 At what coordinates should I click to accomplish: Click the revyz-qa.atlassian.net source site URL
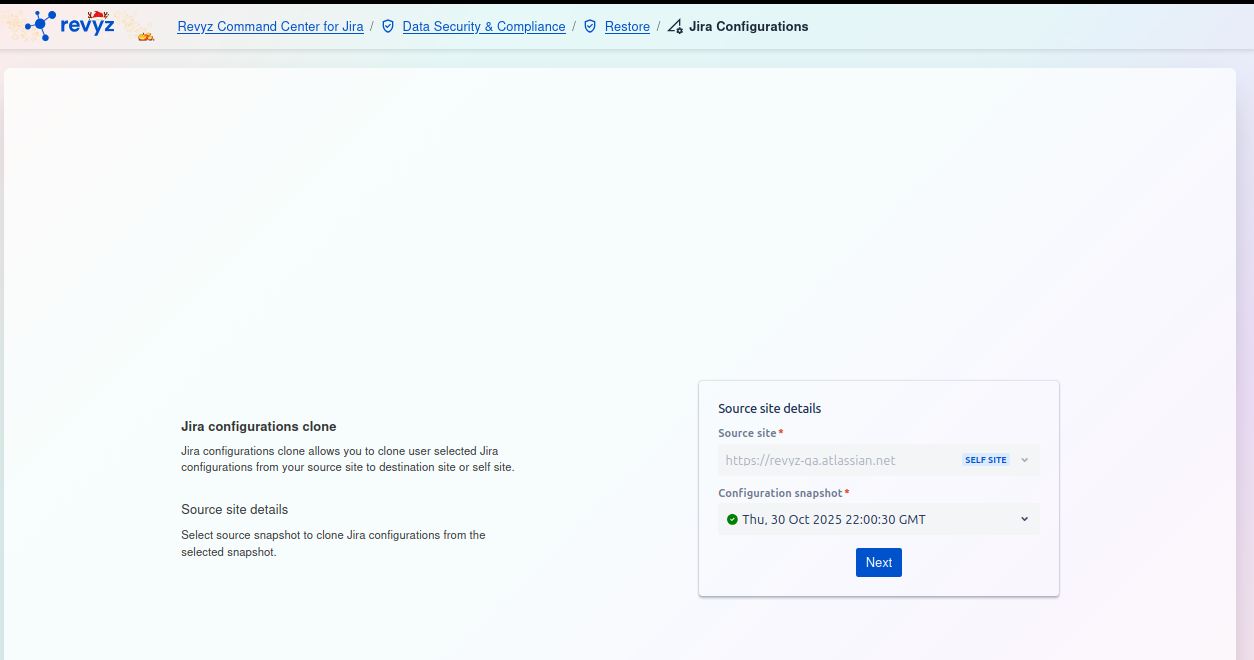click(x=810, y=461)
